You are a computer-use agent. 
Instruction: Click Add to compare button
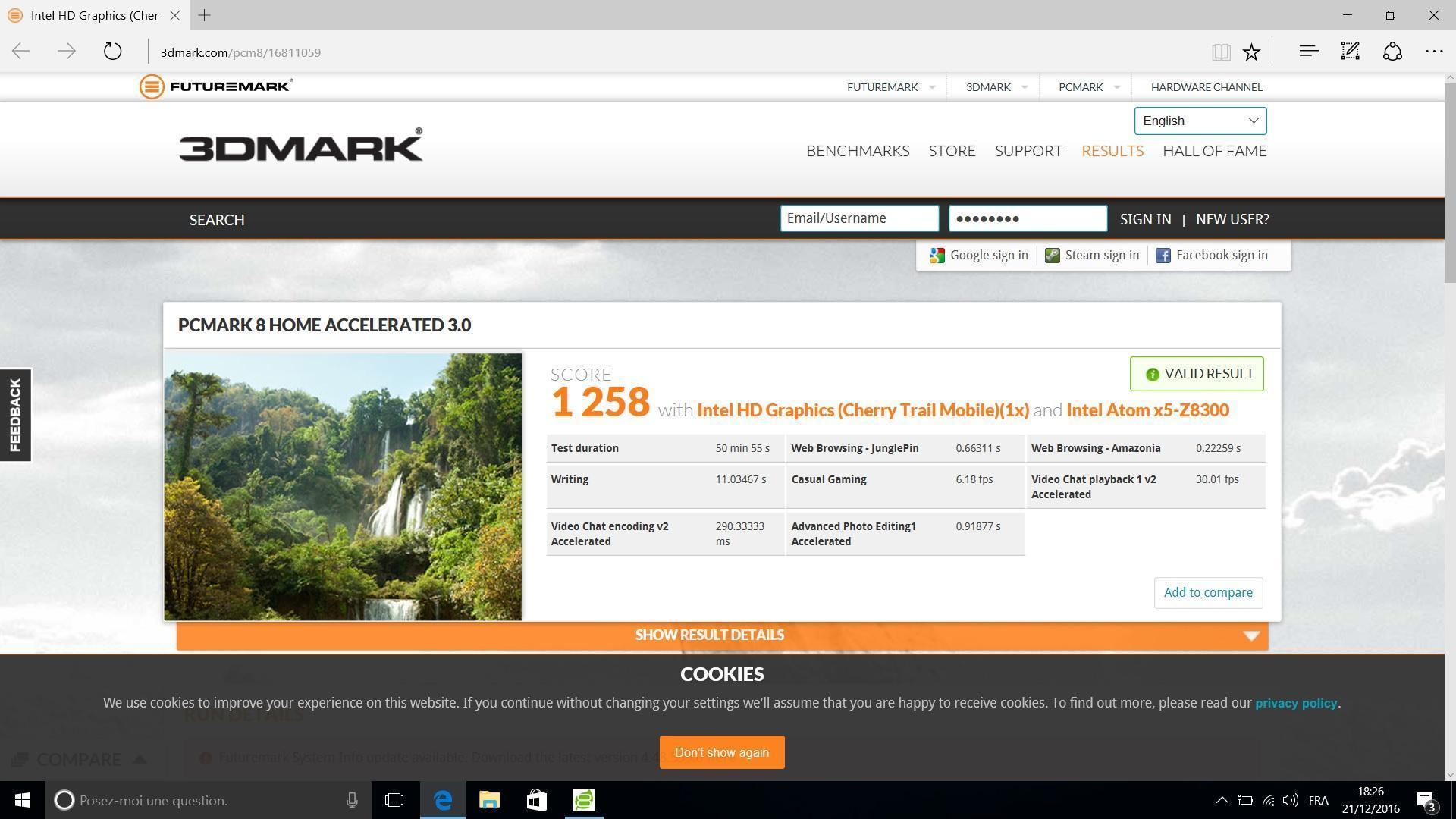(1207, 592)
